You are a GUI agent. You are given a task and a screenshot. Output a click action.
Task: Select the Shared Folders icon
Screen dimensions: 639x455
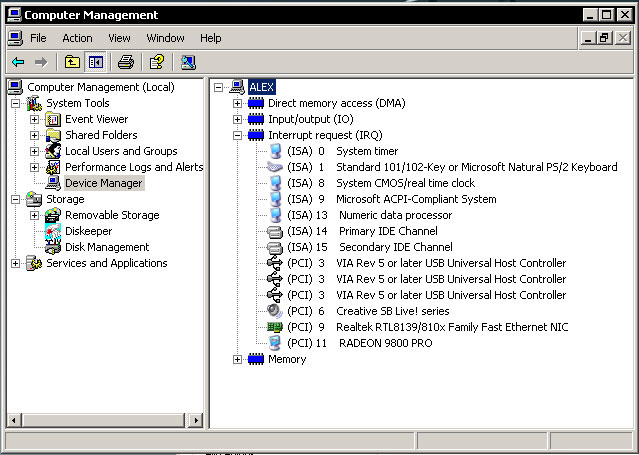coord(53,135)
